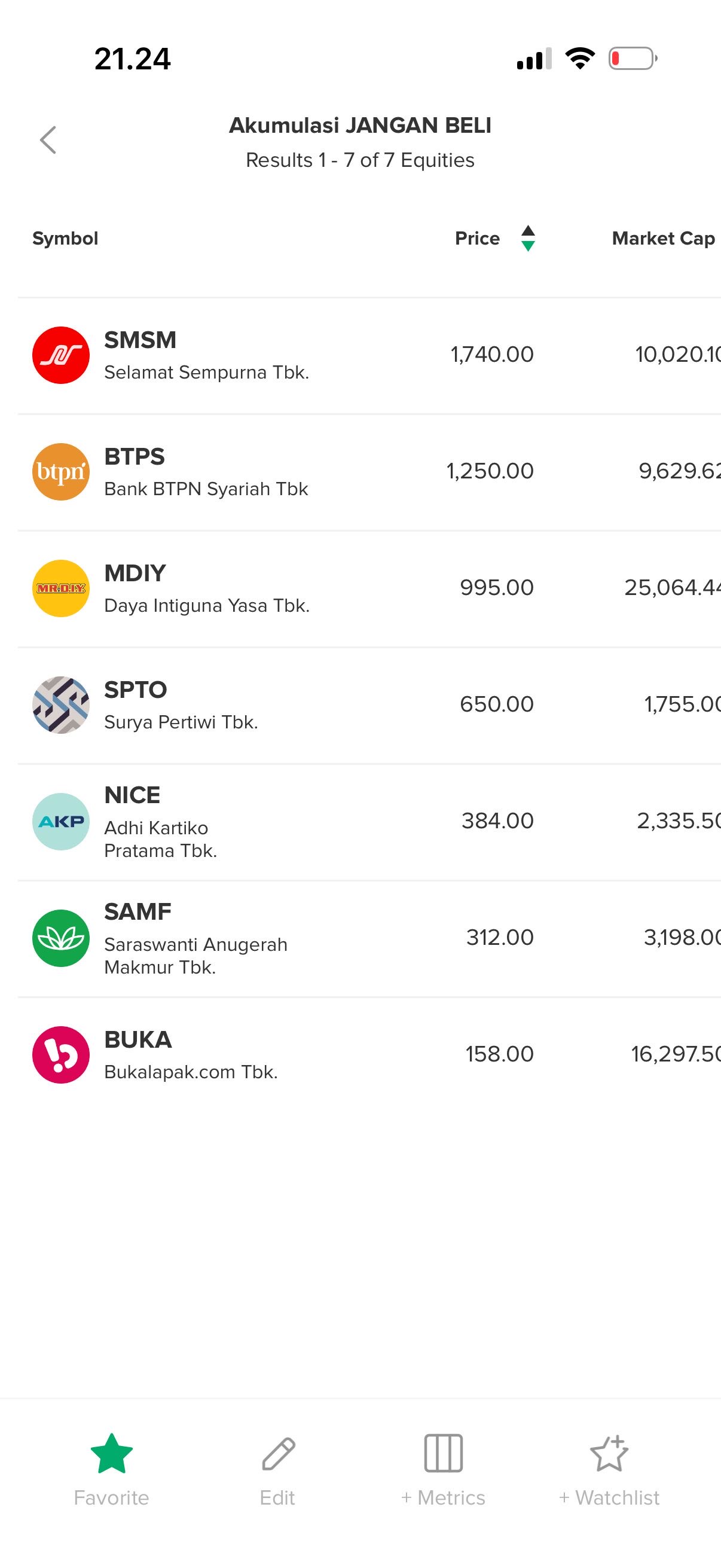Tap the back chevron arrow
Viewport: 721px width, 1568px height.
pos(48,140)
